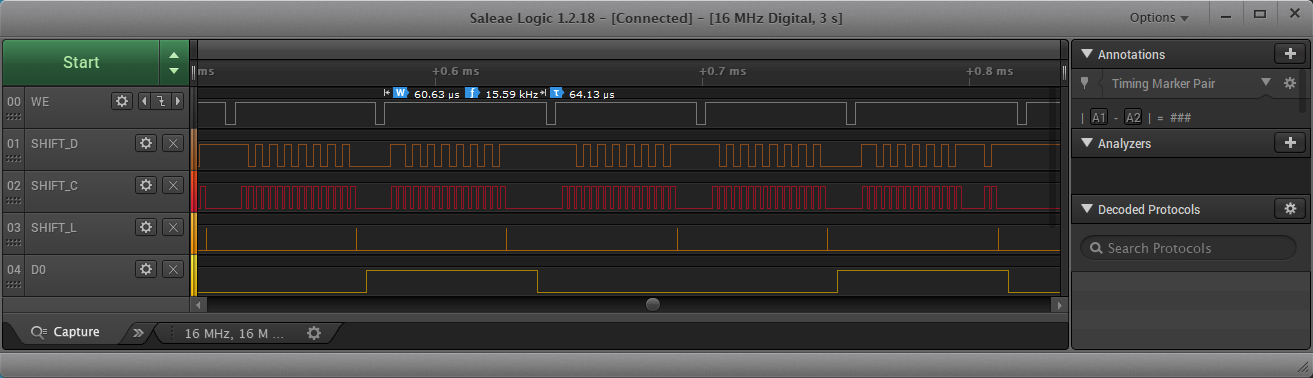The height and width of the screenshot is (378, 1313).
Task: Select the A1 timing marker
Action: coord(1099,117)
